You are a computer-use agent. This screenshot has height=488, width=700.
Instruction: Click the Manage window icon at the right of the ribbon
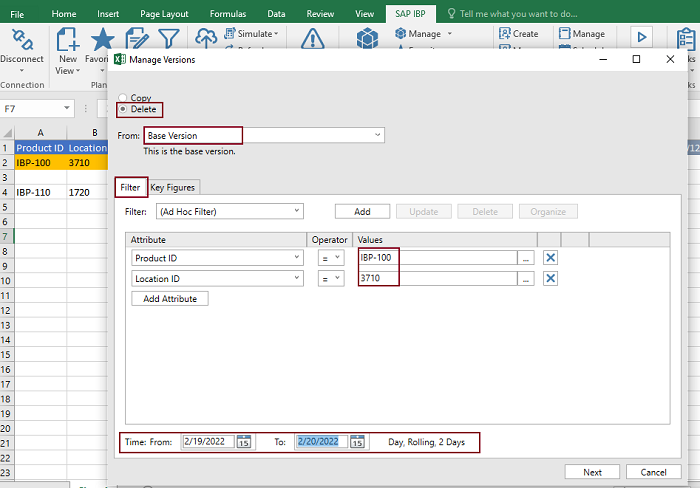tap(564, 33)
